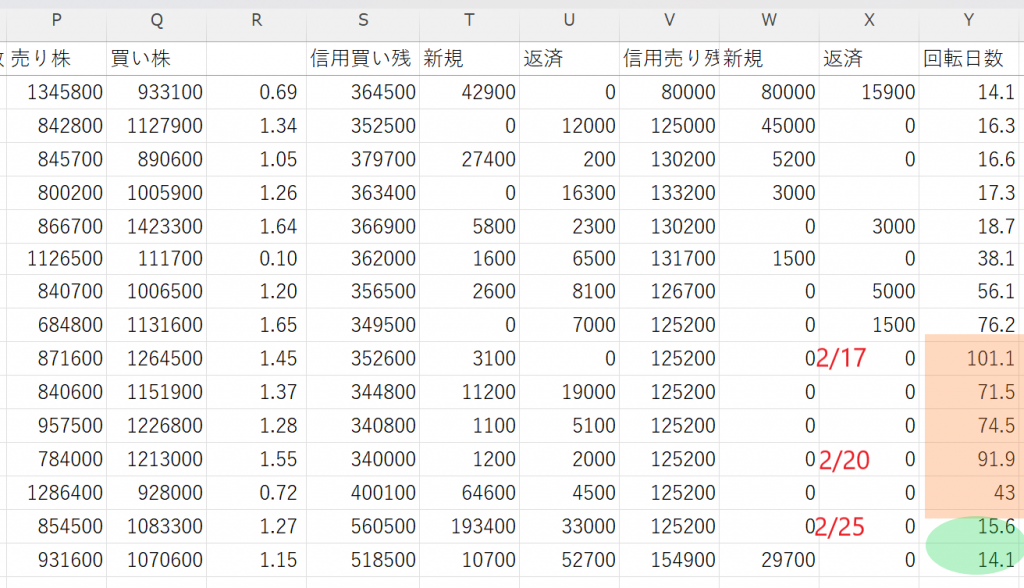
Task: Select the cell with value 193400
Action: [x=470, y=526]
